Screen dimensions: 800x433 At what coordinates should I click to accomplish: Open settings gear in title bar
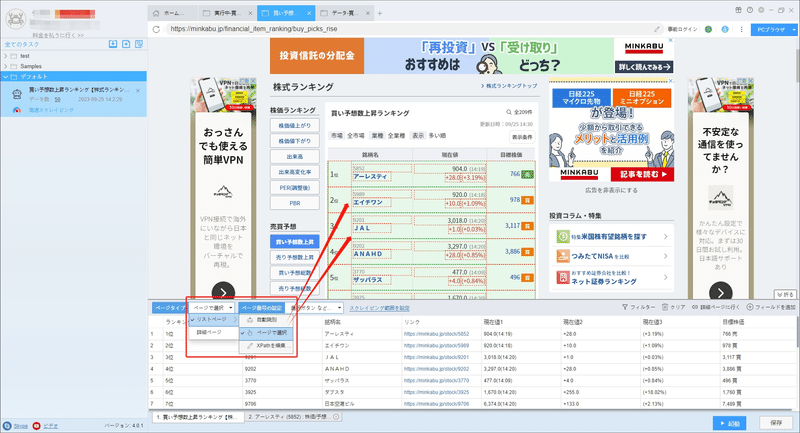point(761,10)
